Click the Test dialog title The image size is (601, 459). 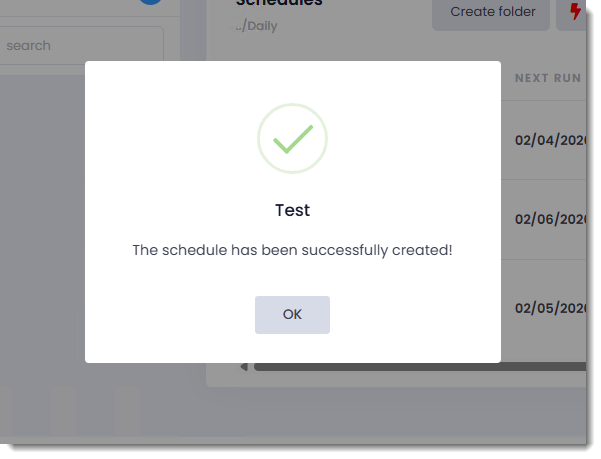(x=292, y=210)
